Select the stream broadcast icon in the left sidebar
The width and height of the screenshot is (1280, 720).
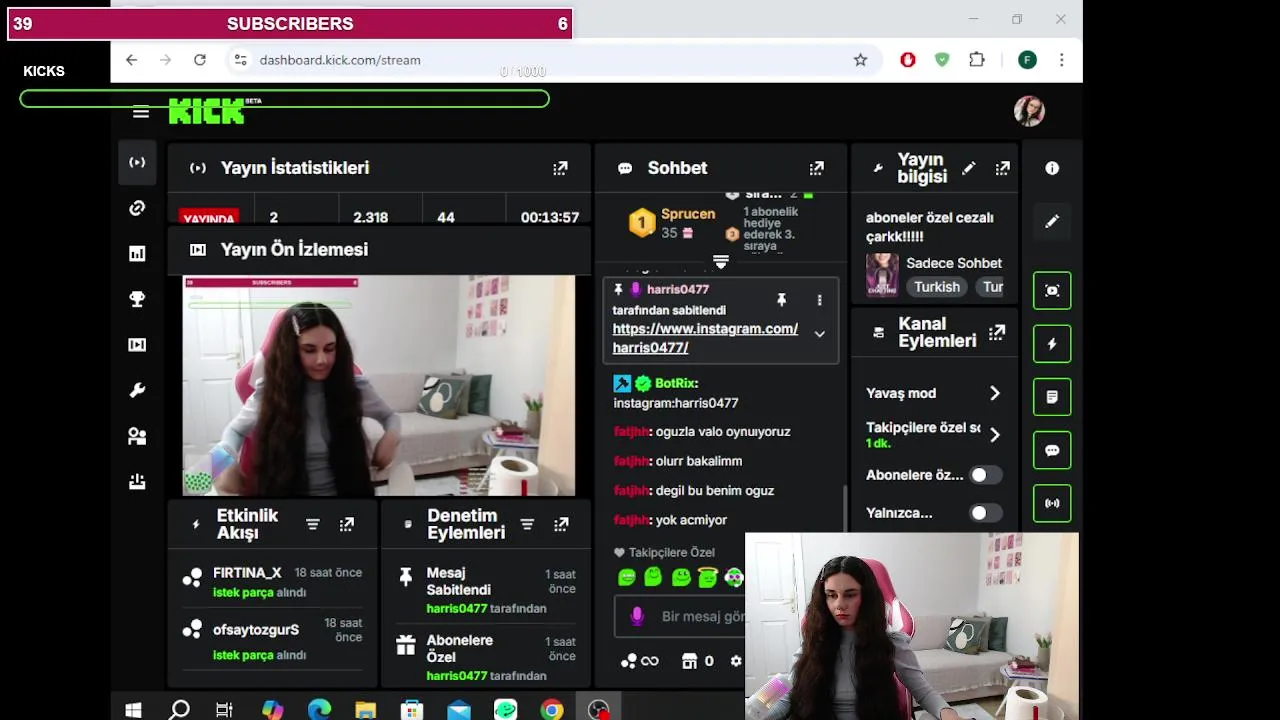[x=137, y=163]
